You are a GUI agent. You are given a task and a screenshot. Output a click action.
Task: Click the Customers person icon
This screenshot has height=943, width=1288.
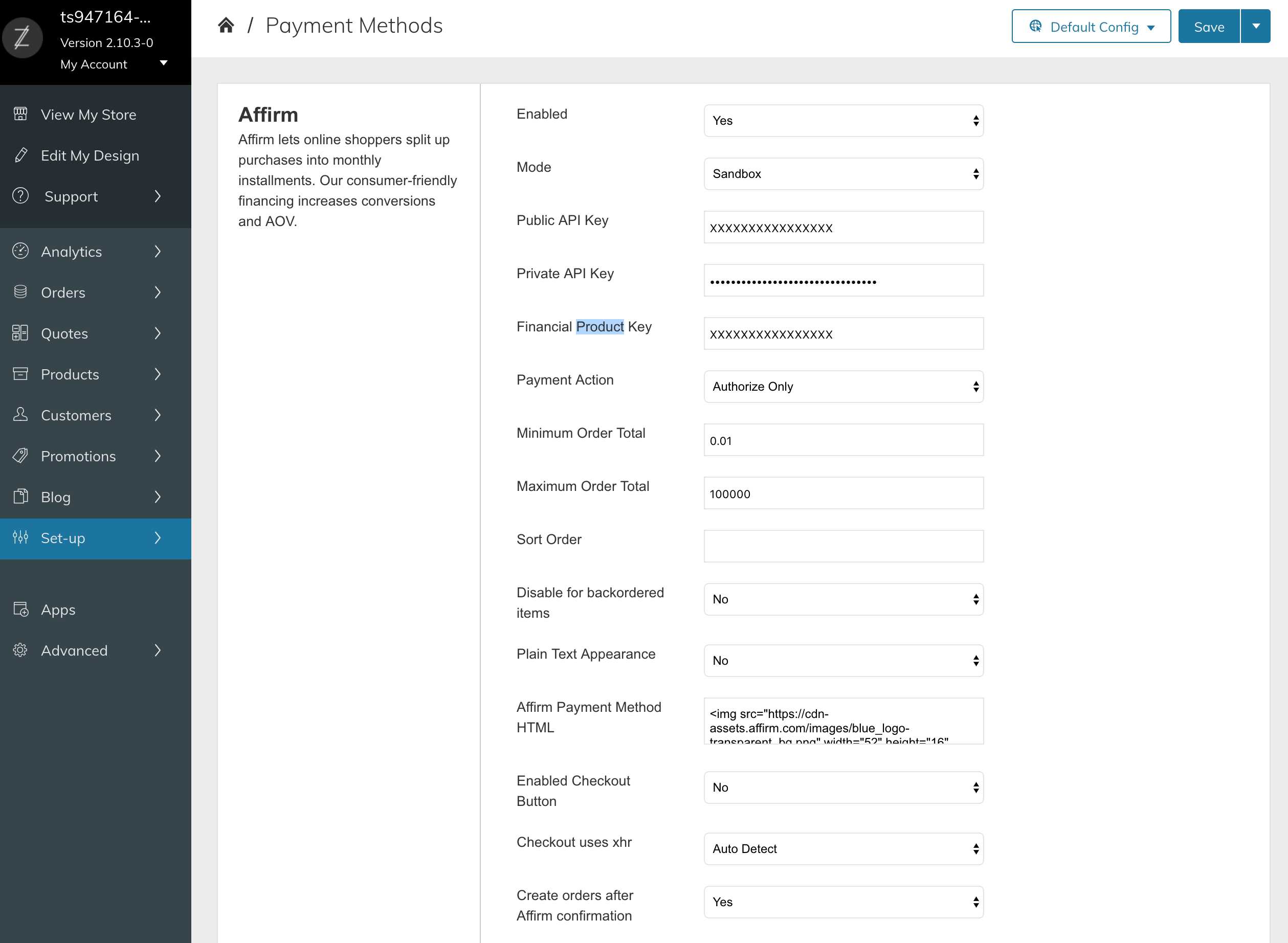click(x=20, y=415)
